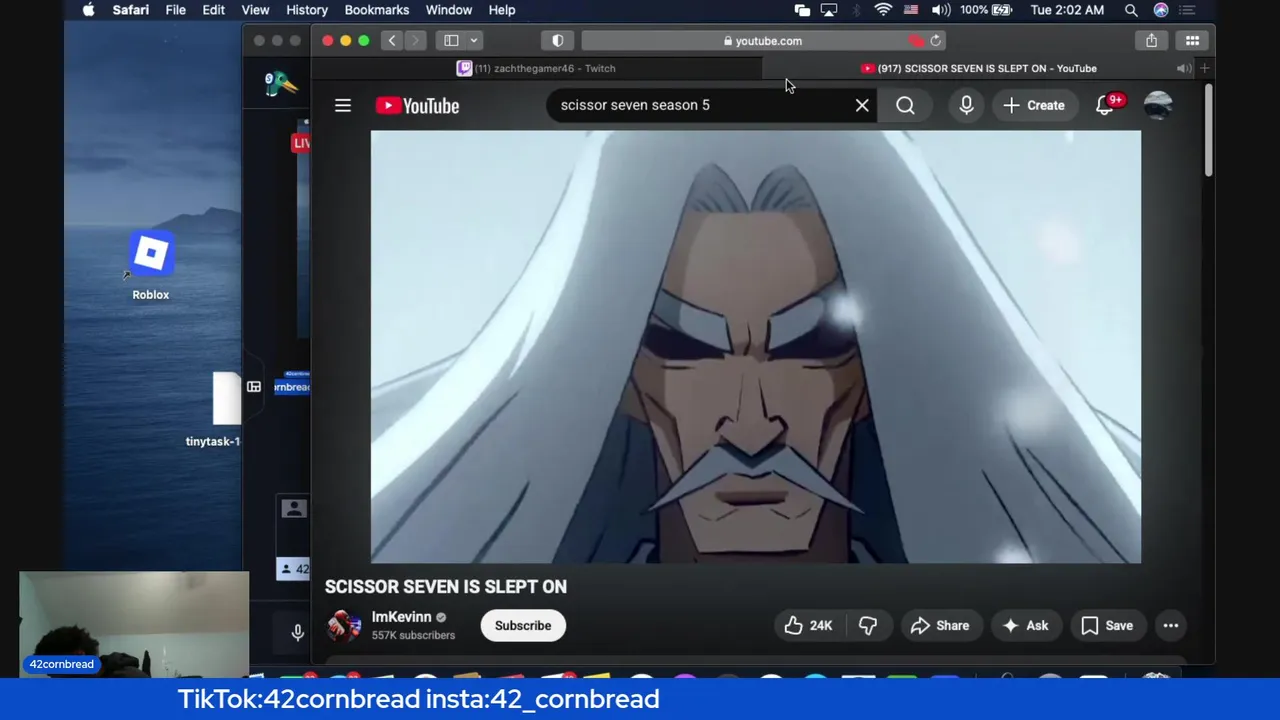This screenshot has height=720, width=1280.
Task: Click the microphone icon in background window
Action: point(297,632)
